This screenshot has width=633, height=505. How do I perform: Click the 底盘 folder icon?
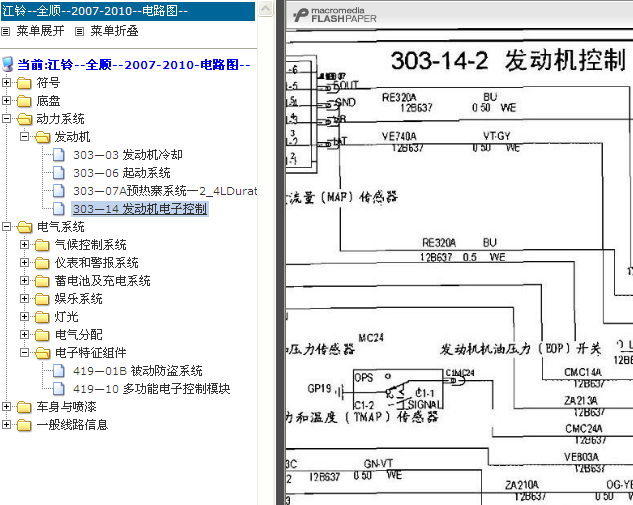coord(24,101)
